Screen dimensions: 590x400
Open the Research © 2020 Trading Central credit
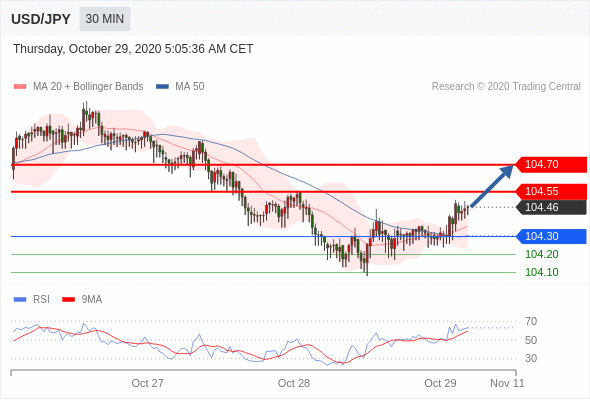tap(506, 87)
